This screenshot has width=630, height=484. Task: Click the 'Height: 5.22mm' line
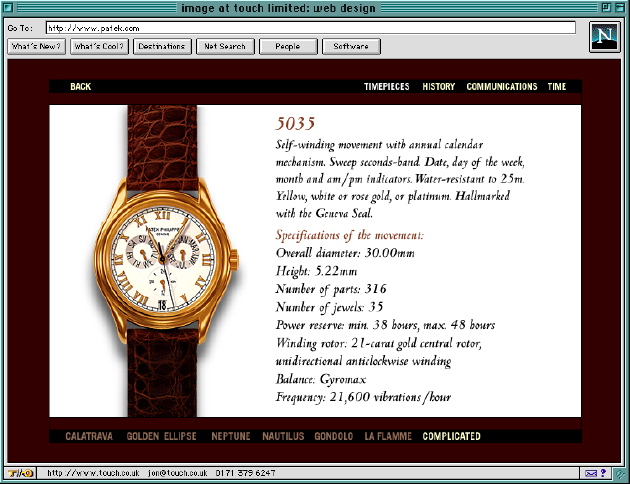coord(316,271)
